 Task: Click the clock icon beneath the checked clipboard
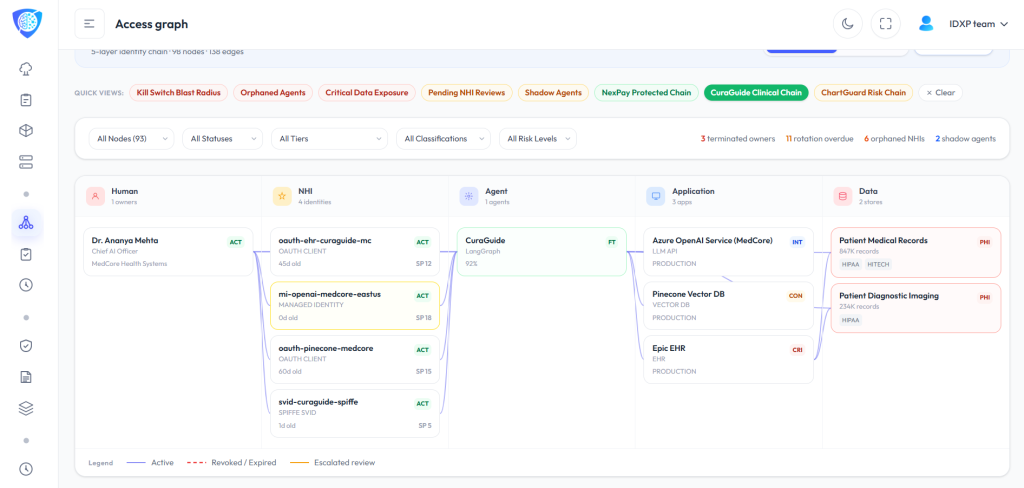pyautogui.click(x=26, y=285)
